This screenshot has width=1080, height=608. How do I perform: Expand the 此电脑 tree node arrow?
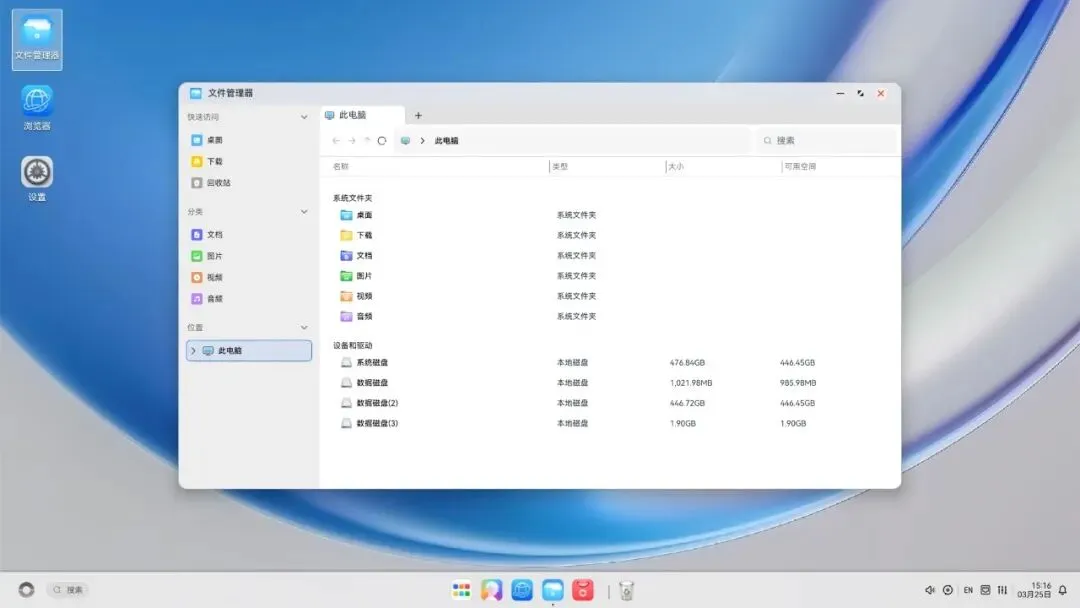[x=194, y=350]
